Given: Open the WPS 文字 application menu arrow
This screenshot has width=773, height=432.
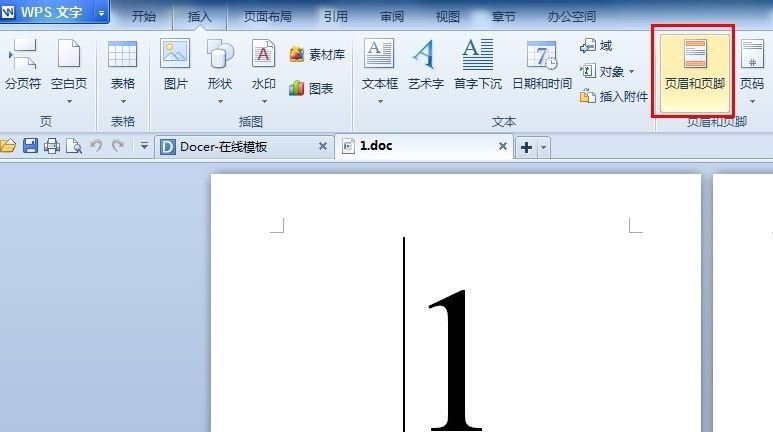Looking at the screenshot, I should click(x=101, y=13).
